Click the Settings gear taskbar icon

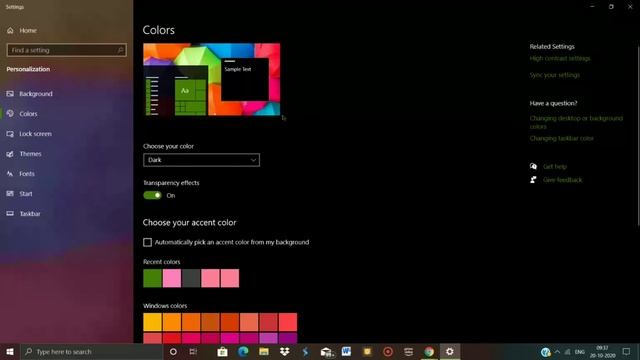pos(449,351)
